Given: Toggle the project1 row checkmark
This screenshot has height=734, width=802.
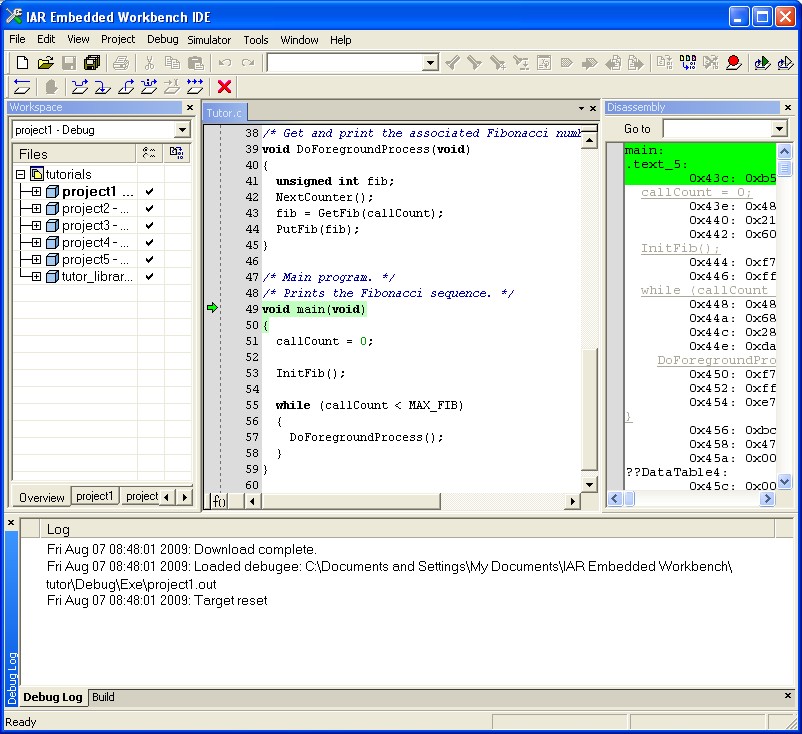Looking at the screenshot, I should (149, 191).
